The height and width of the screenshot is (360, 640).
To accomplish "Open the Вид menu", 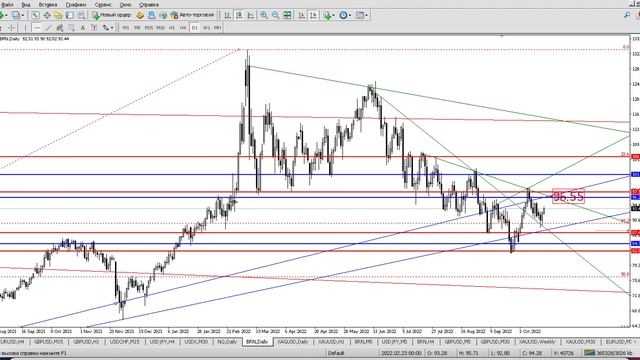I will [26, 4].
